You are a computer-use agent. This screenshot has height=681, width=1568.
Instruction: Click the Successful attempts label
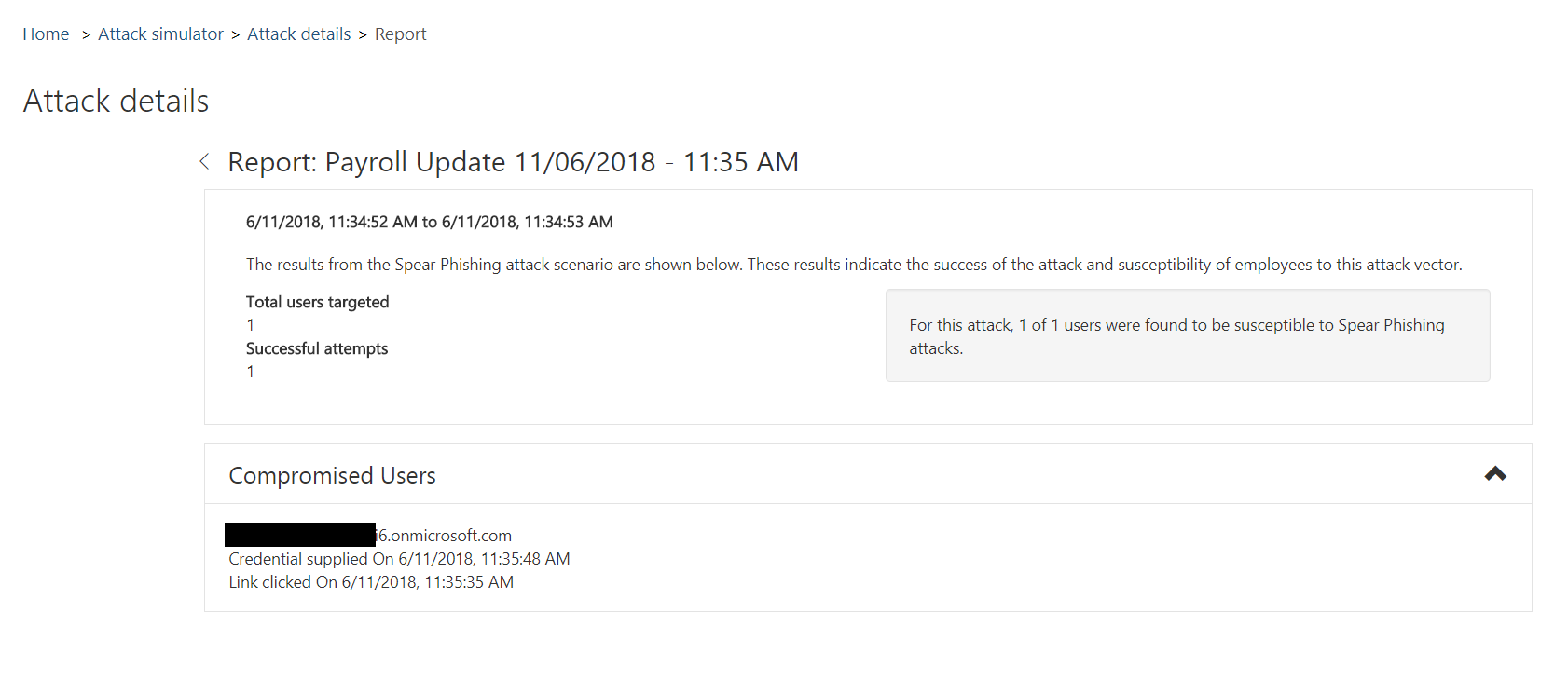tap(316, 348)
